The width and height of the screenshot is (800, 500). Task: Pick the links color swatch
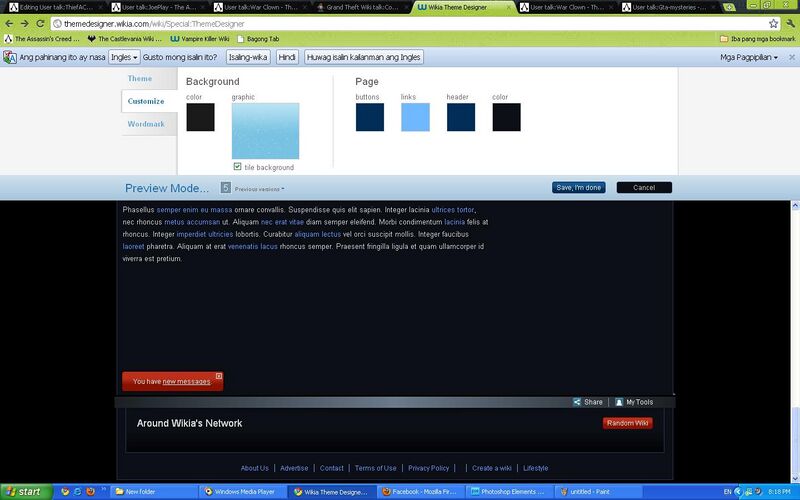pyautogui.click(x=415, y=117)
